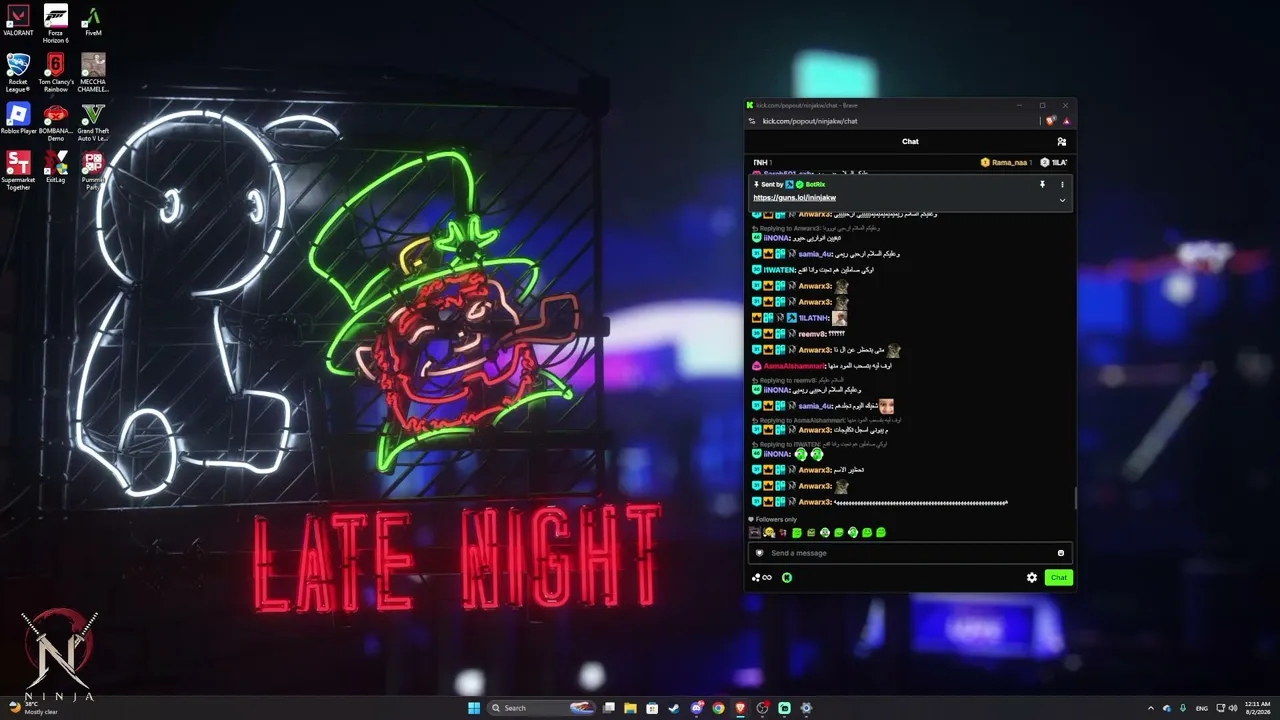Screen dimensions: 1280x720
Task: Switch to Brave browser on taskbar
Action: click(x=740, y=708)
